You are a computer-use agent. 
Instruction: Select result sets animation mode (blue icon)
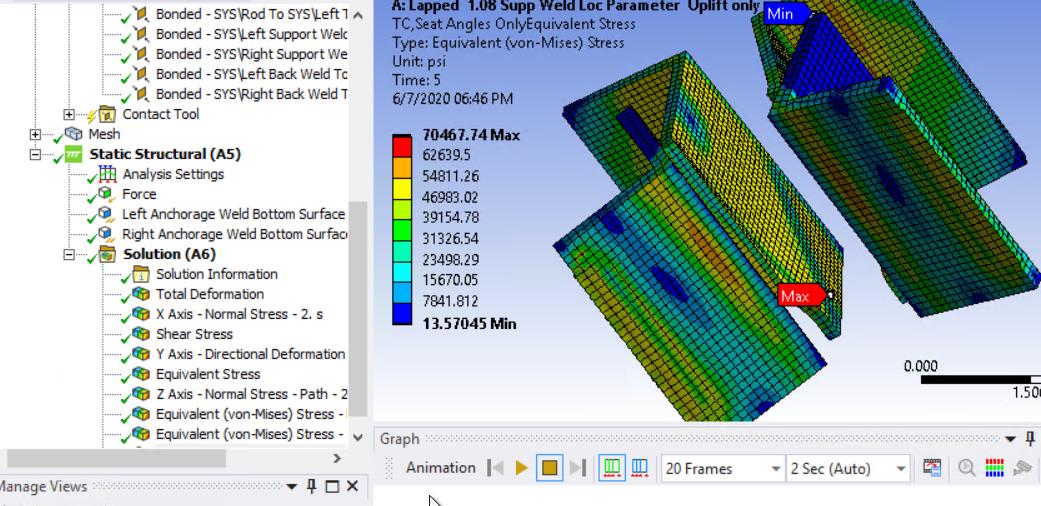coord(639,468)
